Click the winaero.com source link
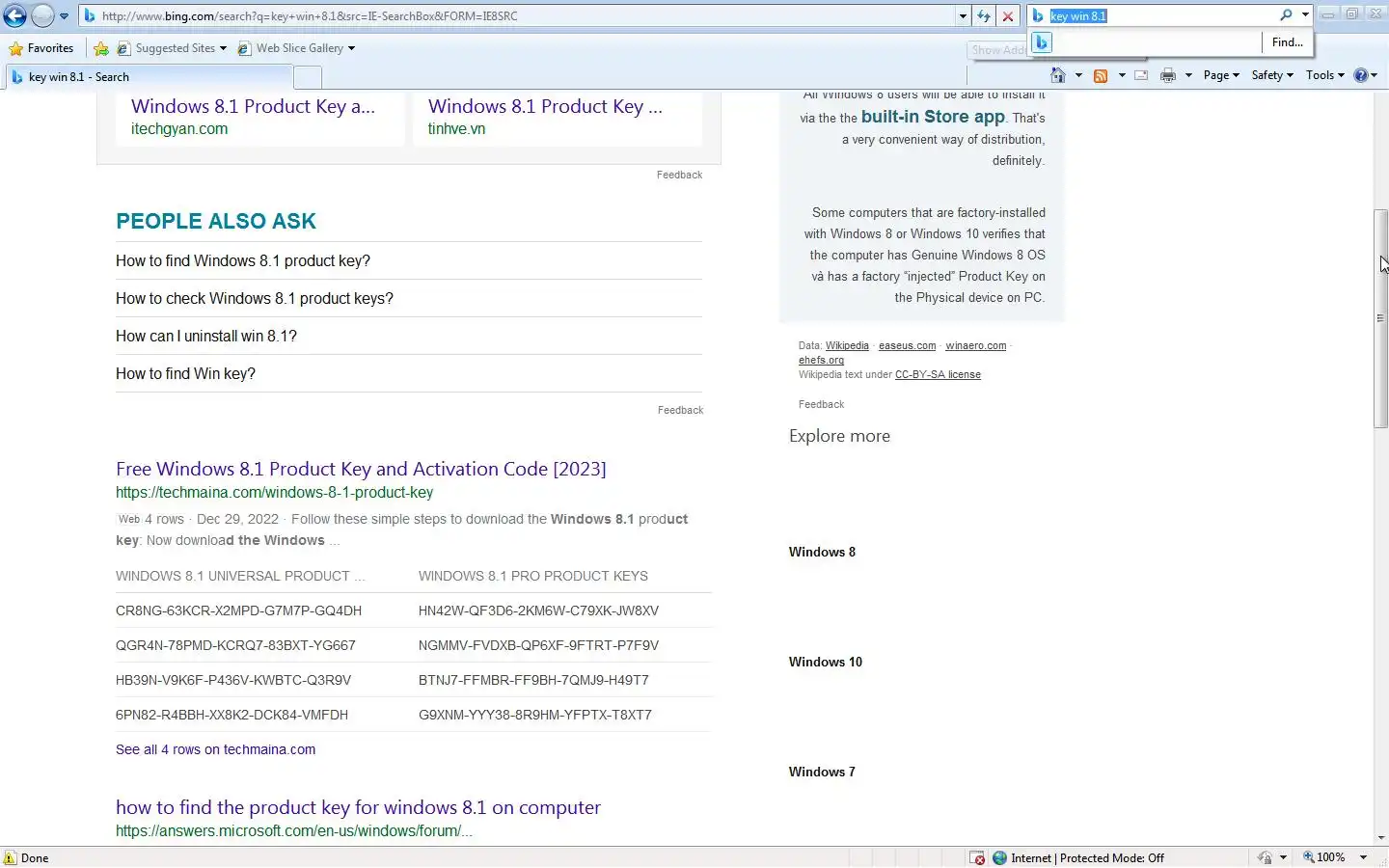The height and width of the screenshot is (868, 1389). coord(975,345)
